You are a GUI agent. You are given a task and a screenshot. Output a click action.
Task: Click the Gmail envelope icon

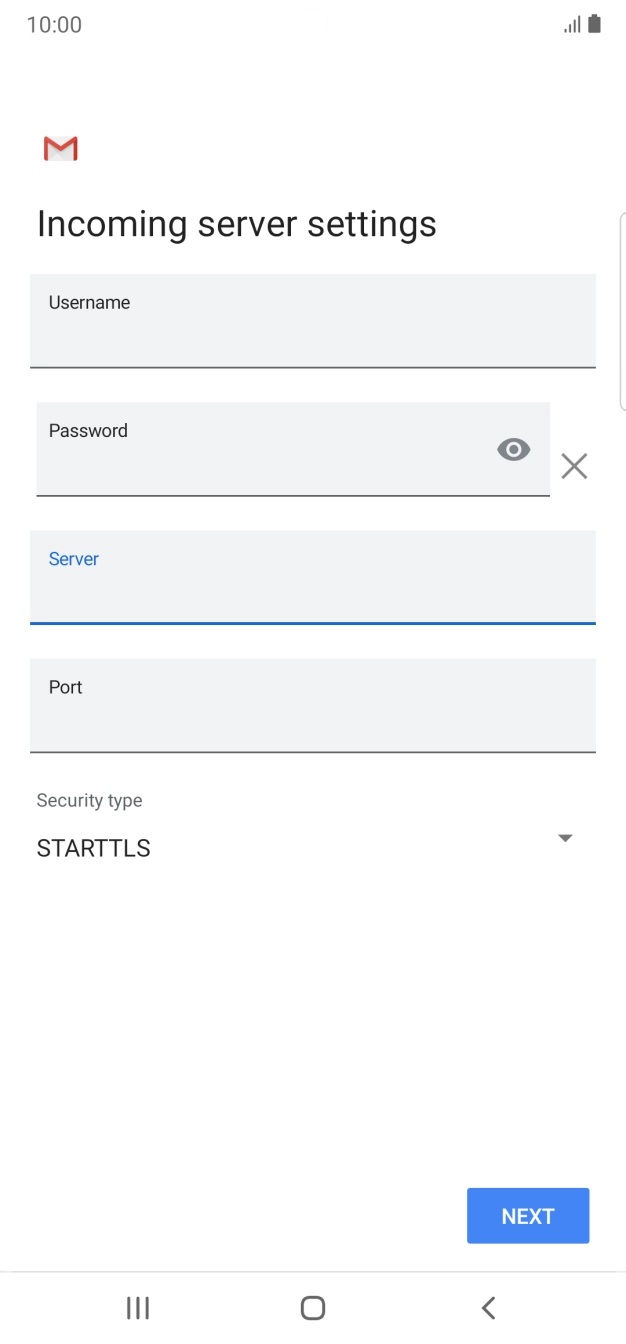click(59, 148)
